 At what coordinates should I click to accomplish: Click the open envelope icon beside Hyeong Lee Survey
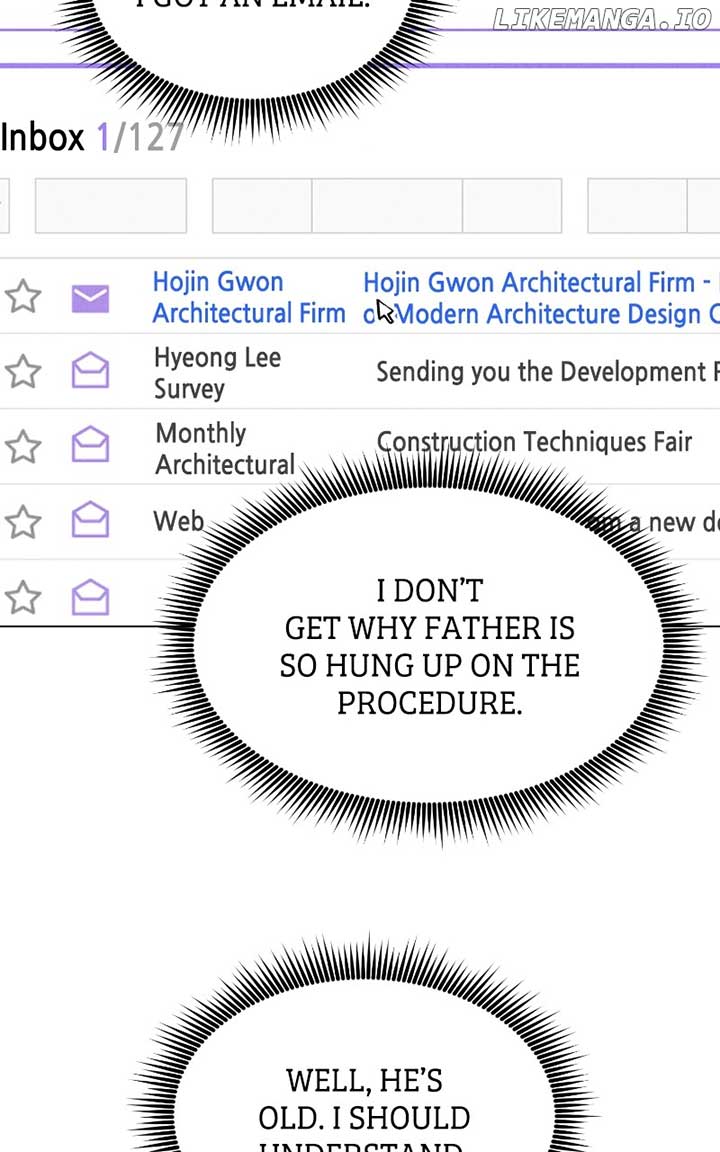[x=90, y=372]
